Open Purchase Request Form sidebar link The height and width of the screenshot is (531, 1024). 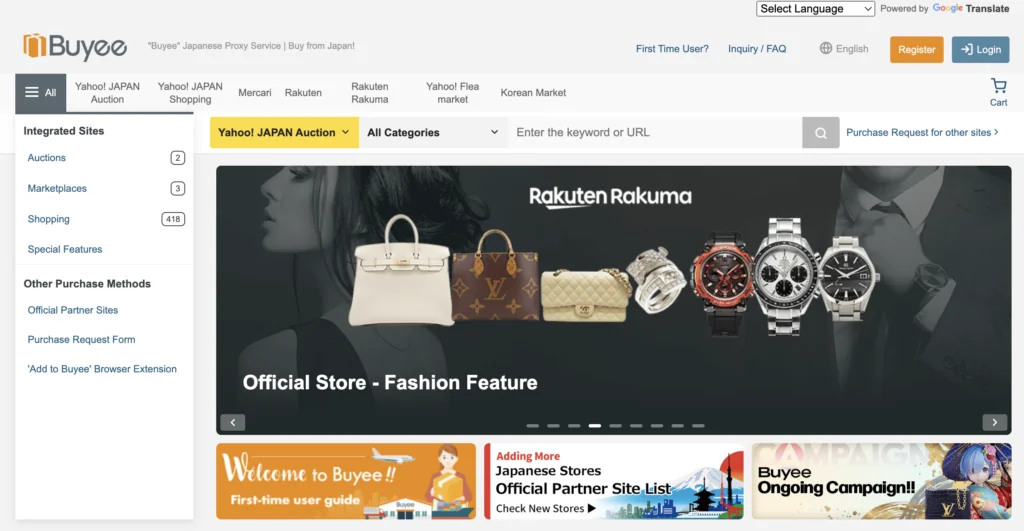pos(81,340)
